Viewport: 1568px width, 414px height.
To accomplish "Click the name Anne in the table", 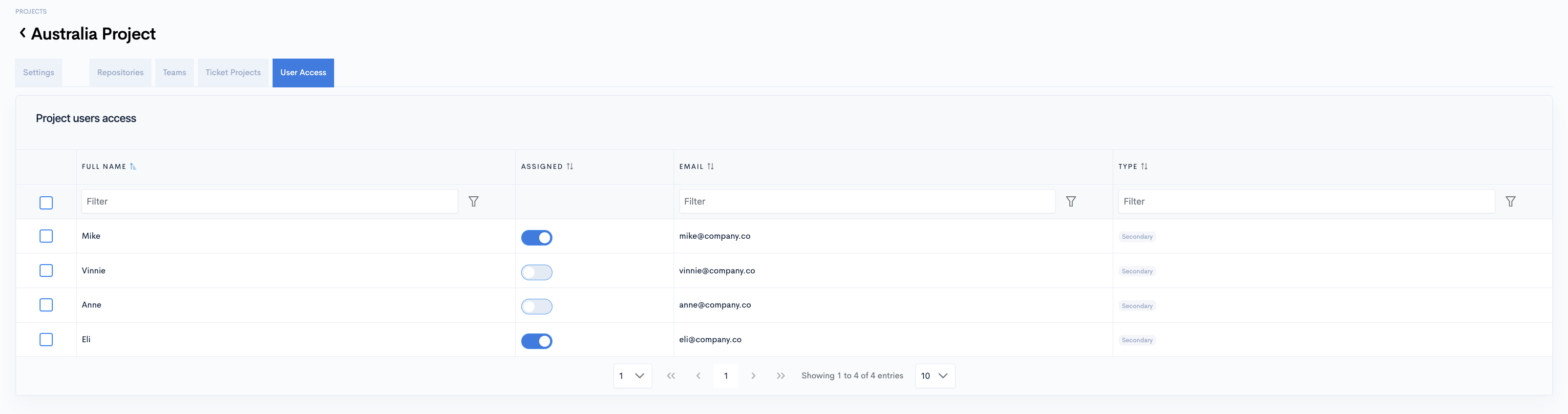I will pos(91,305).
